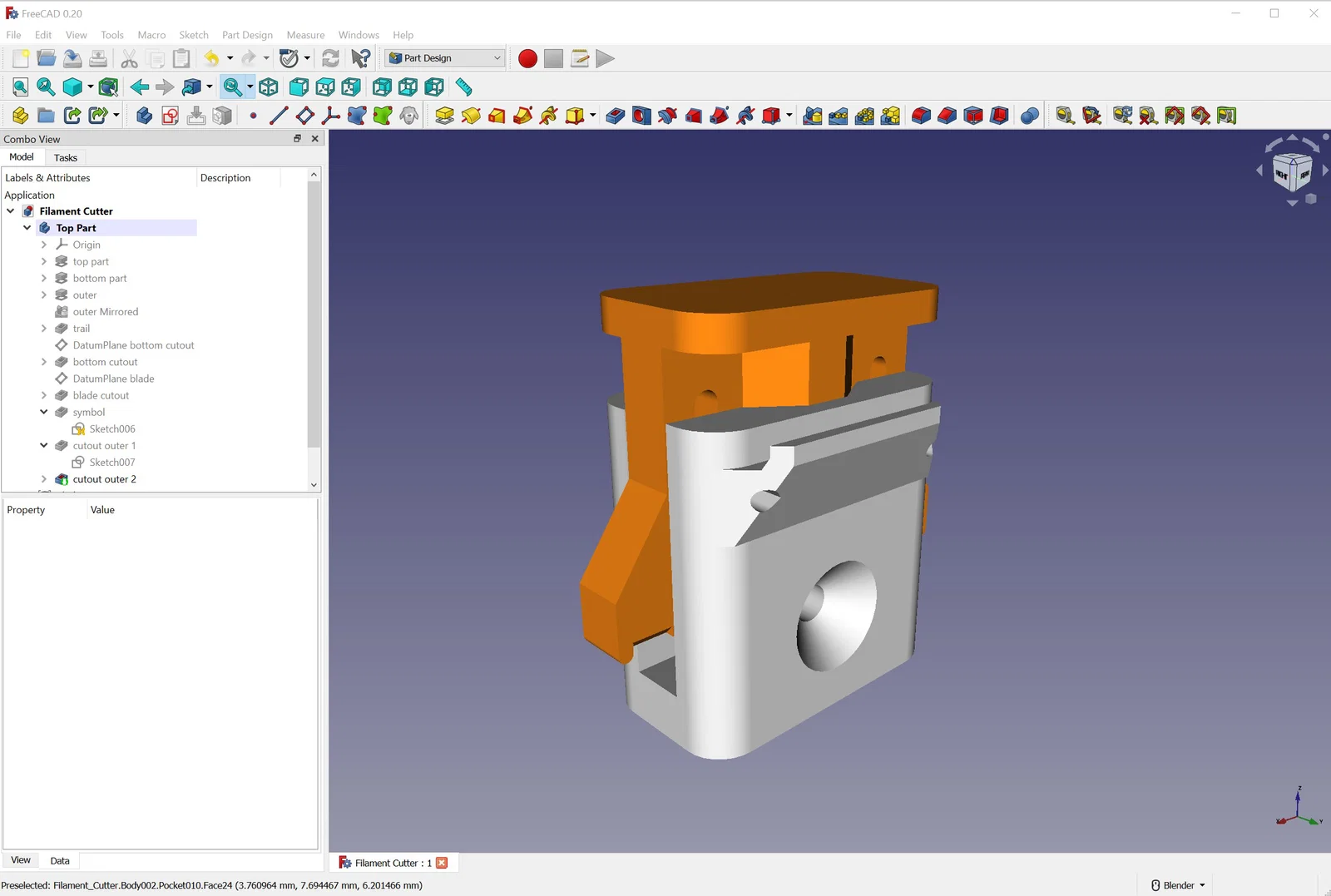Image resolution: width=1331 pixels, height=896 pixels.
Task: Select the Groove tool
Action: click(667, 116)
